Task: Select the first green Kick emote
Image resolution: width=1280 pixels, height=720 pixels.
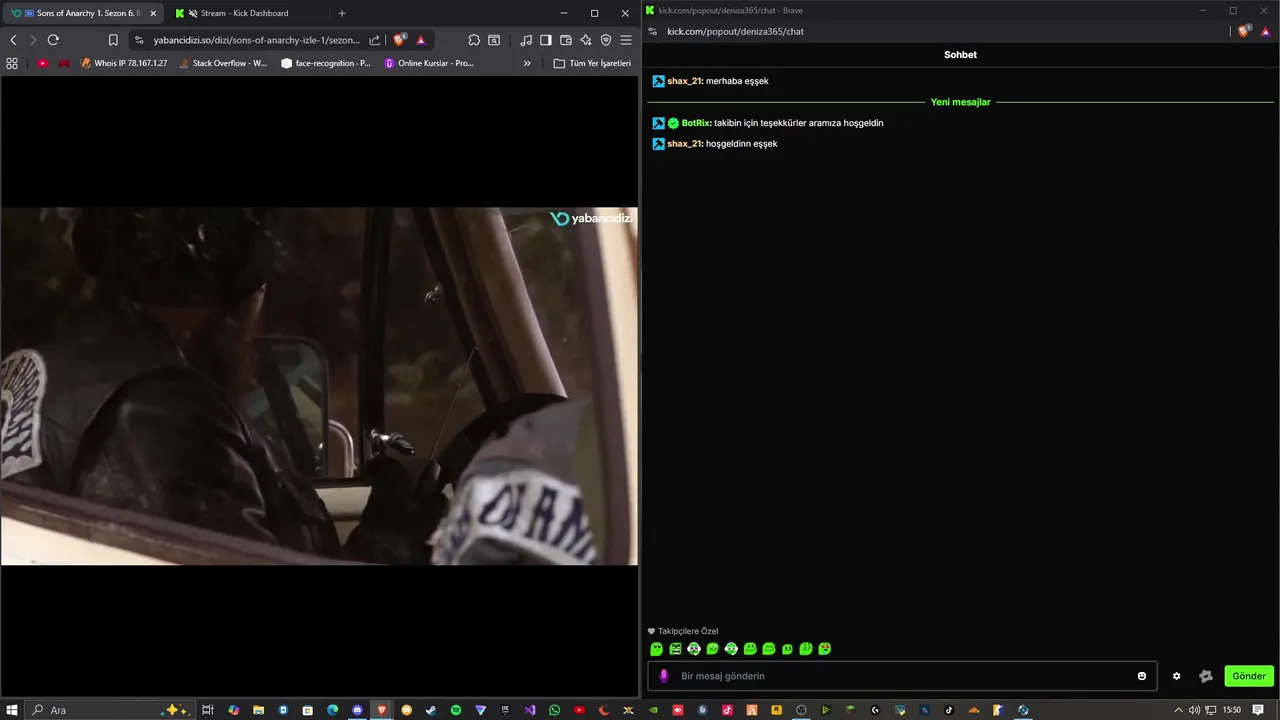Action: [657, 649]
